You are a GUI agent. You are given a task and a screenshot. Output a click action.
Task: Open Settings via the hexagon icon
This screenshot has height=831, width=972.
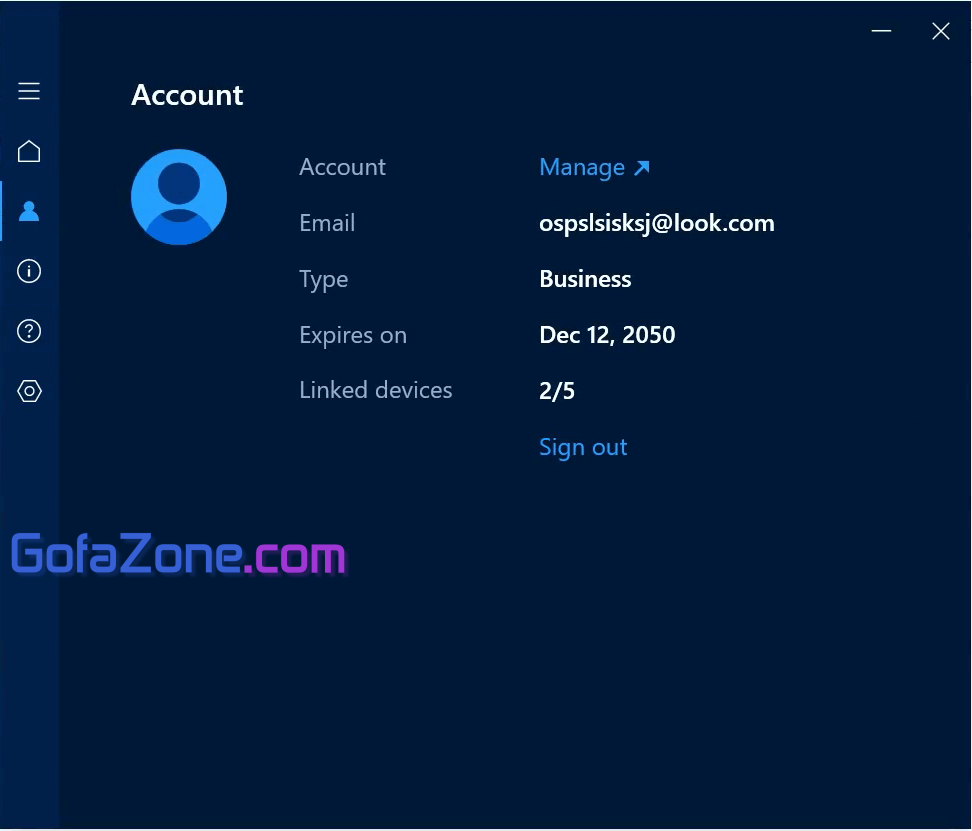pos(29,391)
